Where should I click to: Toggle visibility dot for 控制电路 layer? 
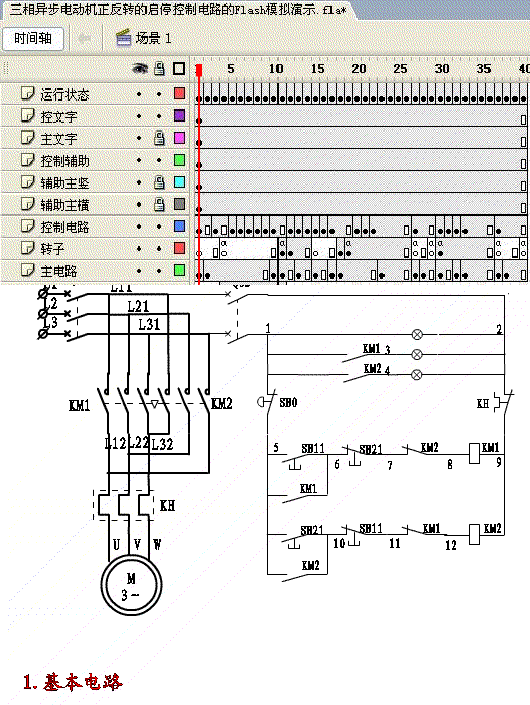point(139,227)
